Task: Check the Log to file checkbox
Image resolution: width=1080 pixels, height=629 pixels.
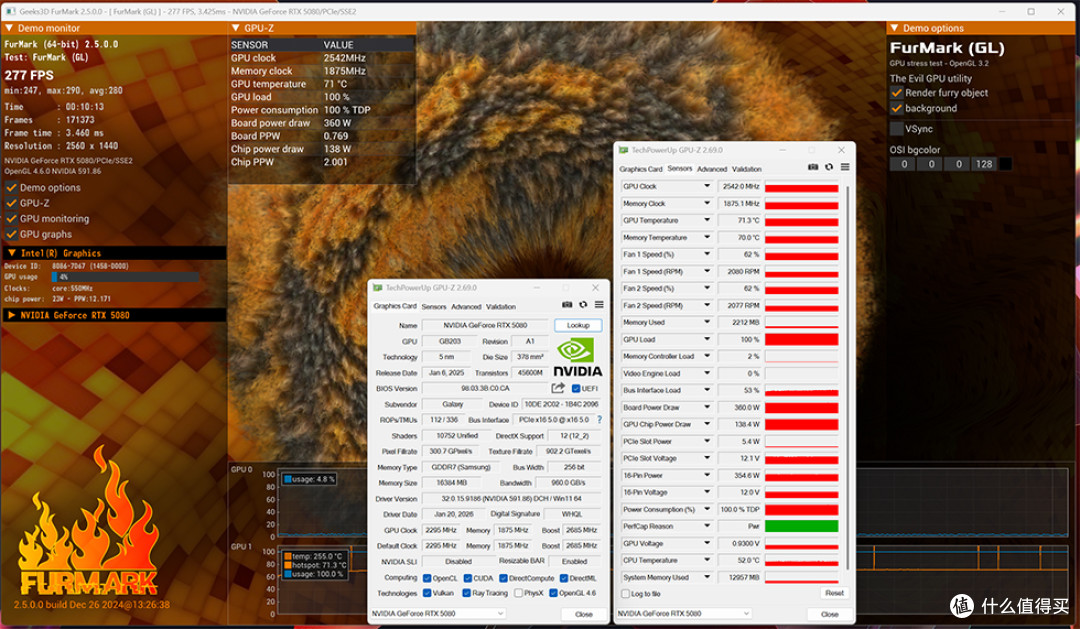Action: pyautogui.click(x=625, y=594)
